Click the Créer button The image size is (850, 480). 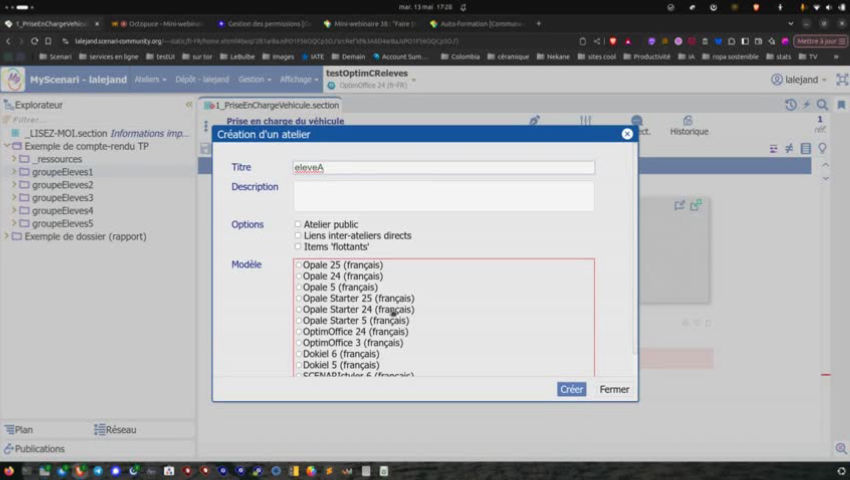pos(571,389)
